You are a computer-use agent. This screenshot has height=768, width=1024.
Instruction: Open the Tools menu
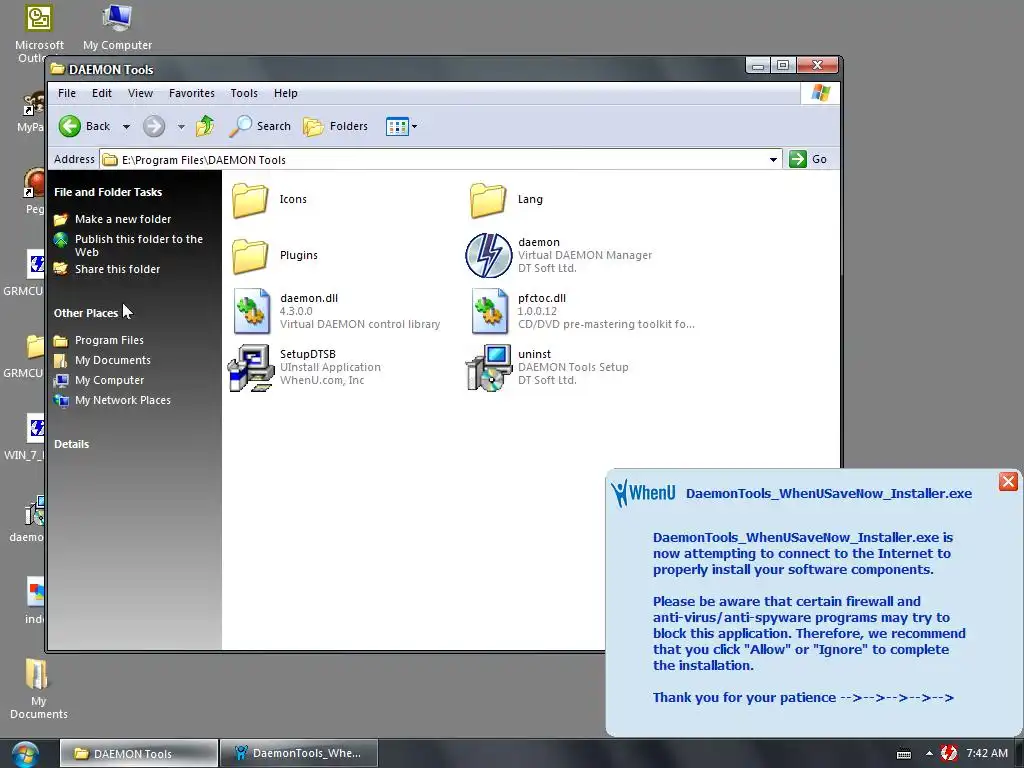click(x=244, y=93)
